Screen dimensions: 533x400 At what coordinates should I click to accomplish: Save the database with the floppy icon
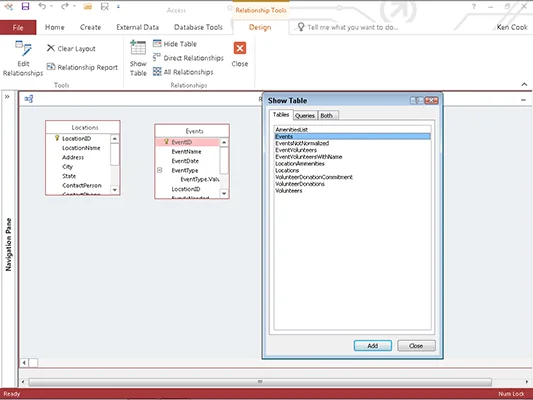click(x=25, y=6)
